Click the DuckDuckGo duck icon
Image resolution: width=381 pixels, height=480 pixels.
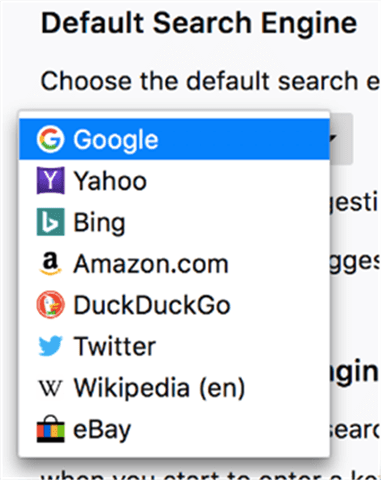[50, 305]
